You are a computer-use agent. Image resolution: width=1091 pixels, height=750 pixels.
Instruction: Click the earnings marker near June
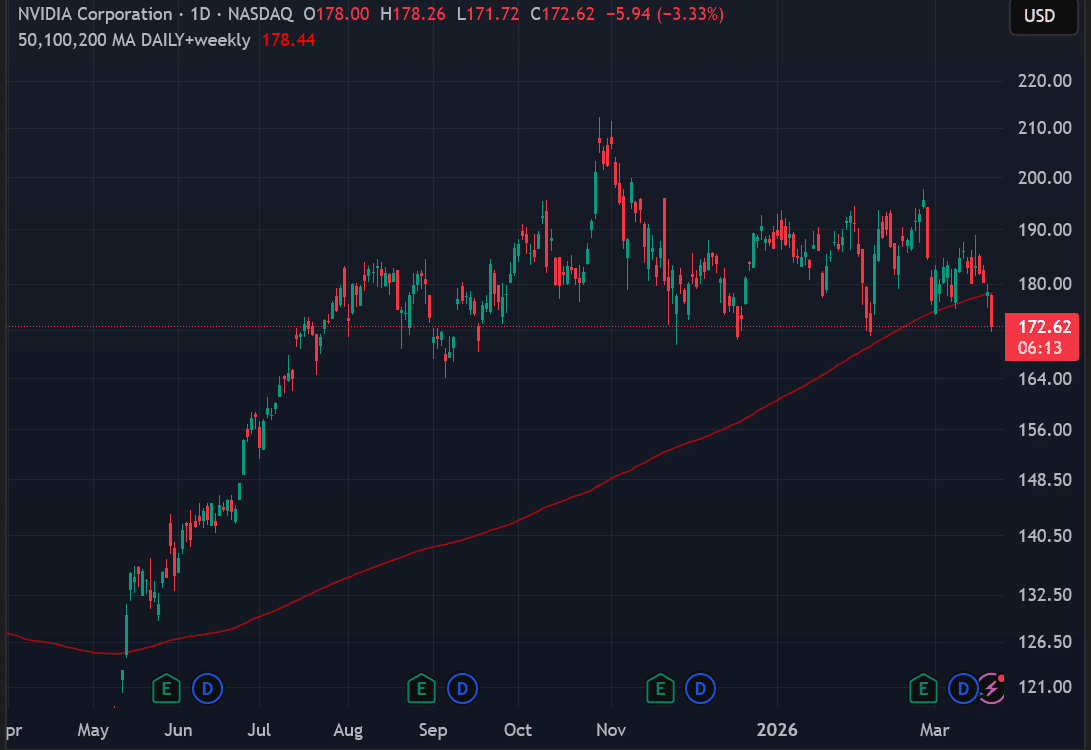coord(166,688)
